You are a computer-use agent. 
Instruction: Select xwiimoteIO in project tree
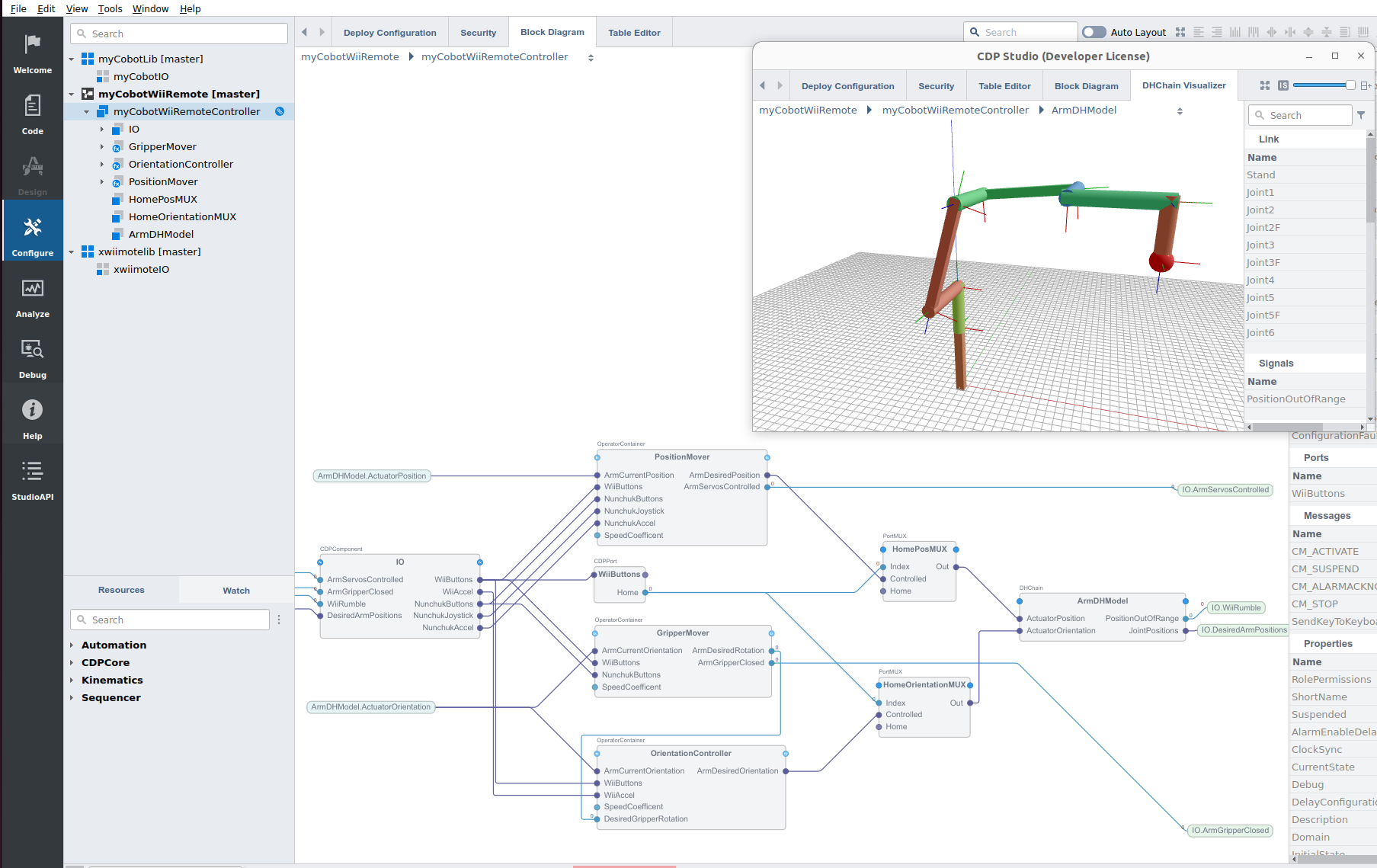141,269
